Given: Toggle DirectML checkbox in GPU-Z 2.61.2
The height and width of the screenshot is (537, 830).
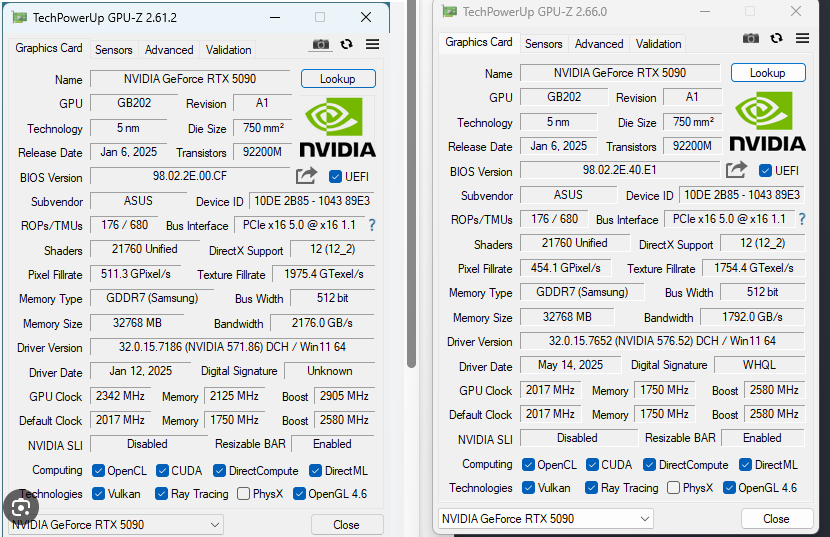Looking at the screenshot, I should point(315,470).
